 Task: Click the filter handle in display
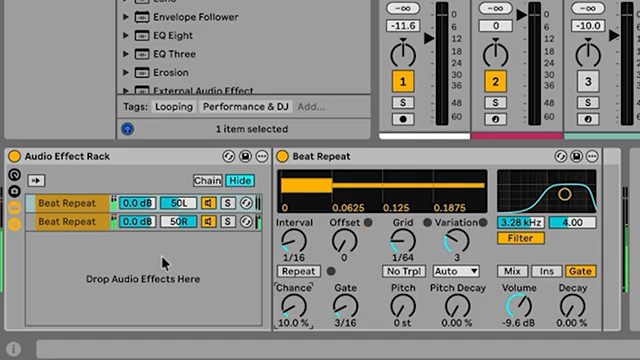[x=565, y=194]
